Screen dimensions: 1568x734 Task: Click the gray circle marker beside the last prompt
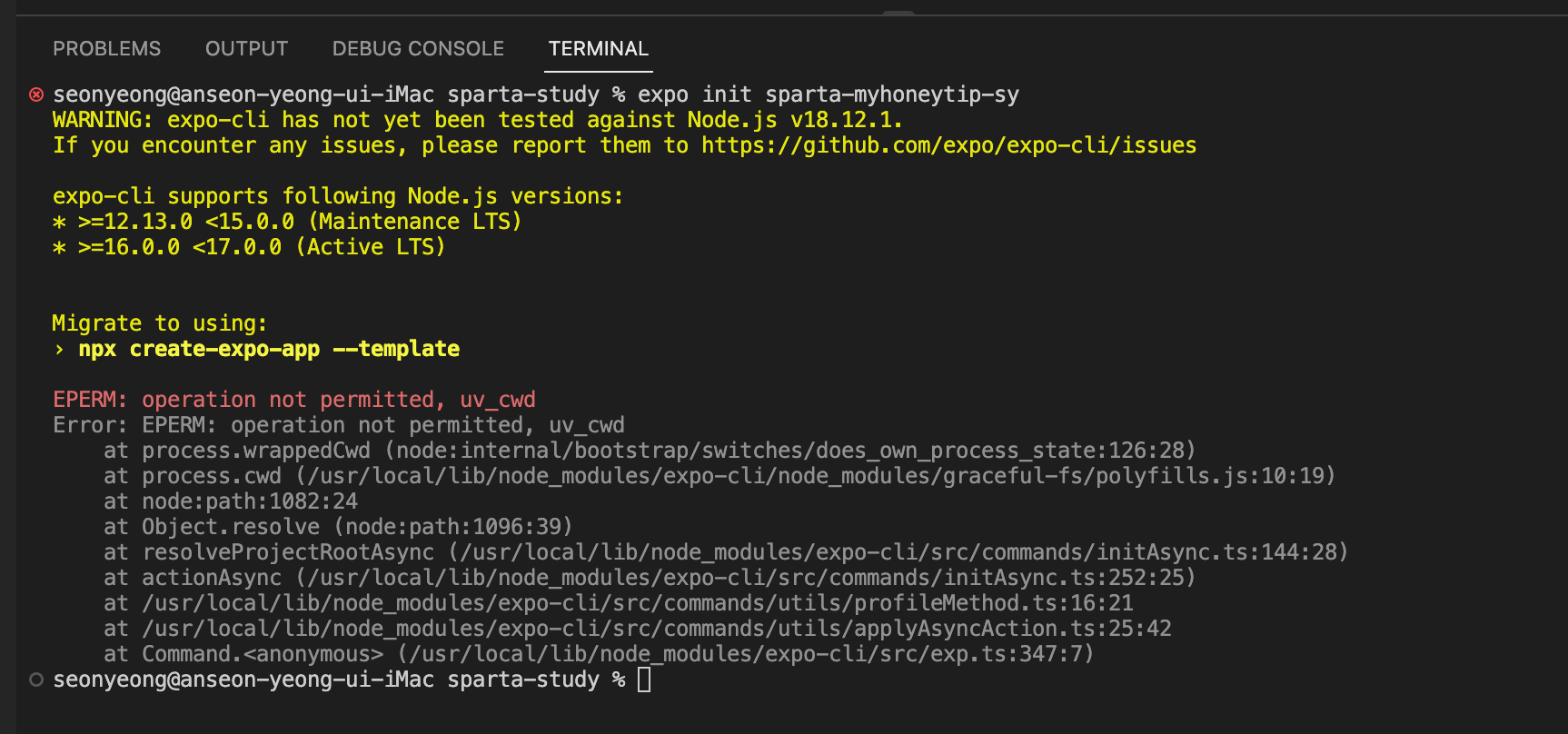click(36, 679)
